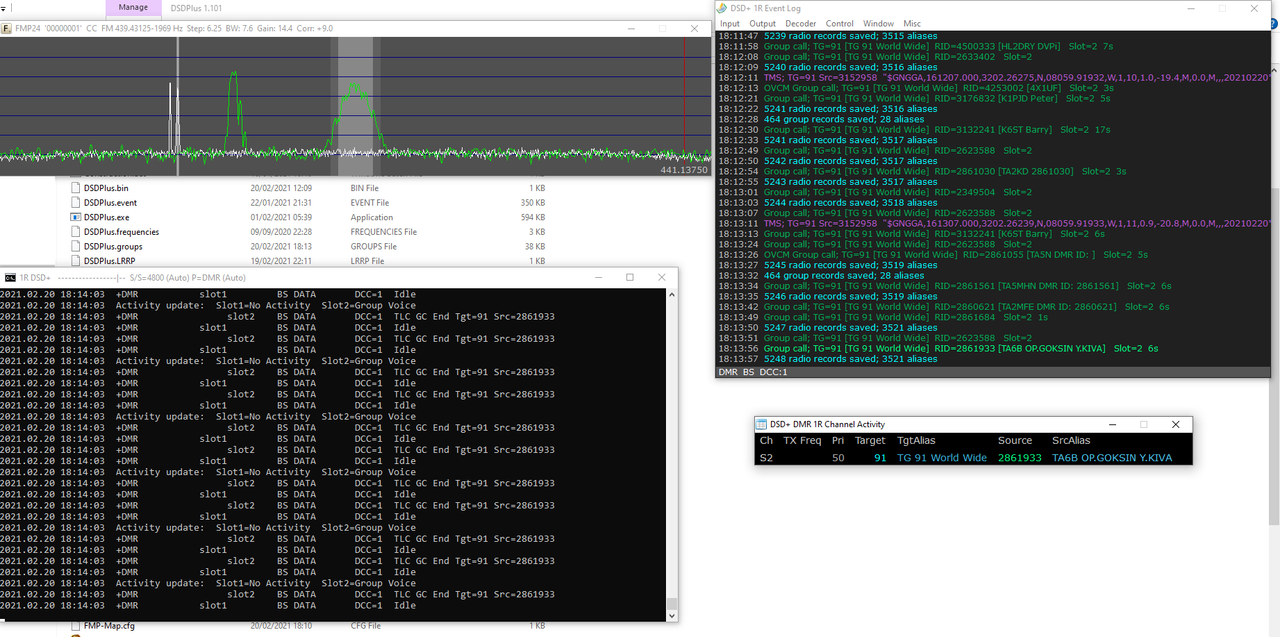The image size is (1280, 637).
Task: Open the Control menu in Event Log
Action: point(839,23)
